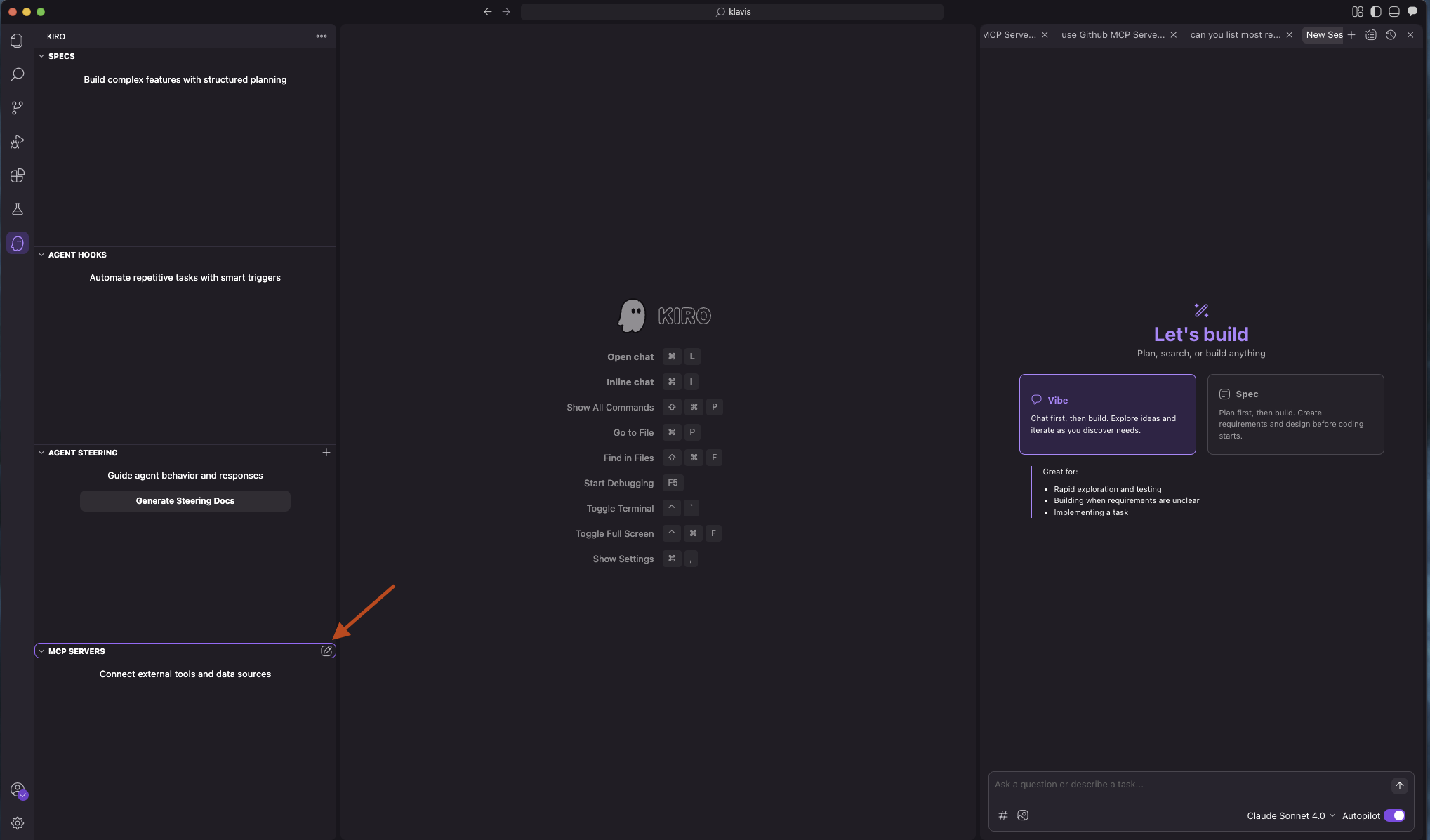The height and width of the screenshot is (840, 1430).
Task: Click the Generate Steering Docs button
Action: (x=185, y=500)
